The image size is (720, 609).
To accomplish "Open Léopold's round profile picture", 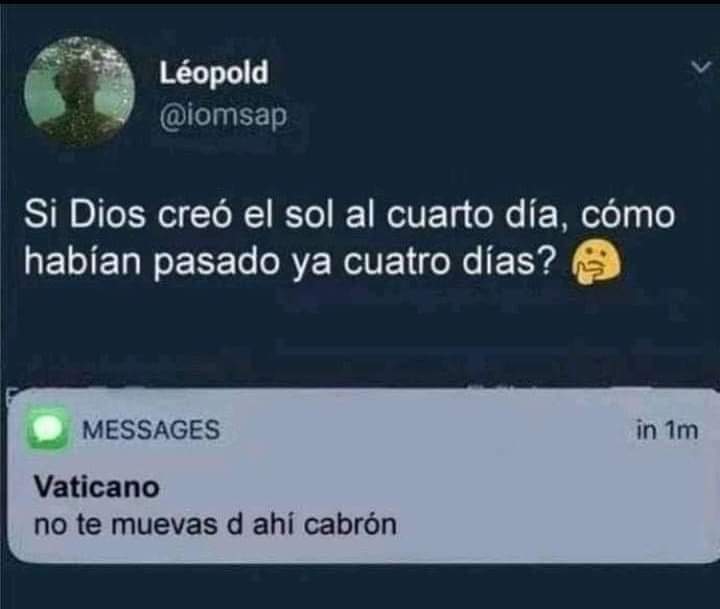I will 79,91.
